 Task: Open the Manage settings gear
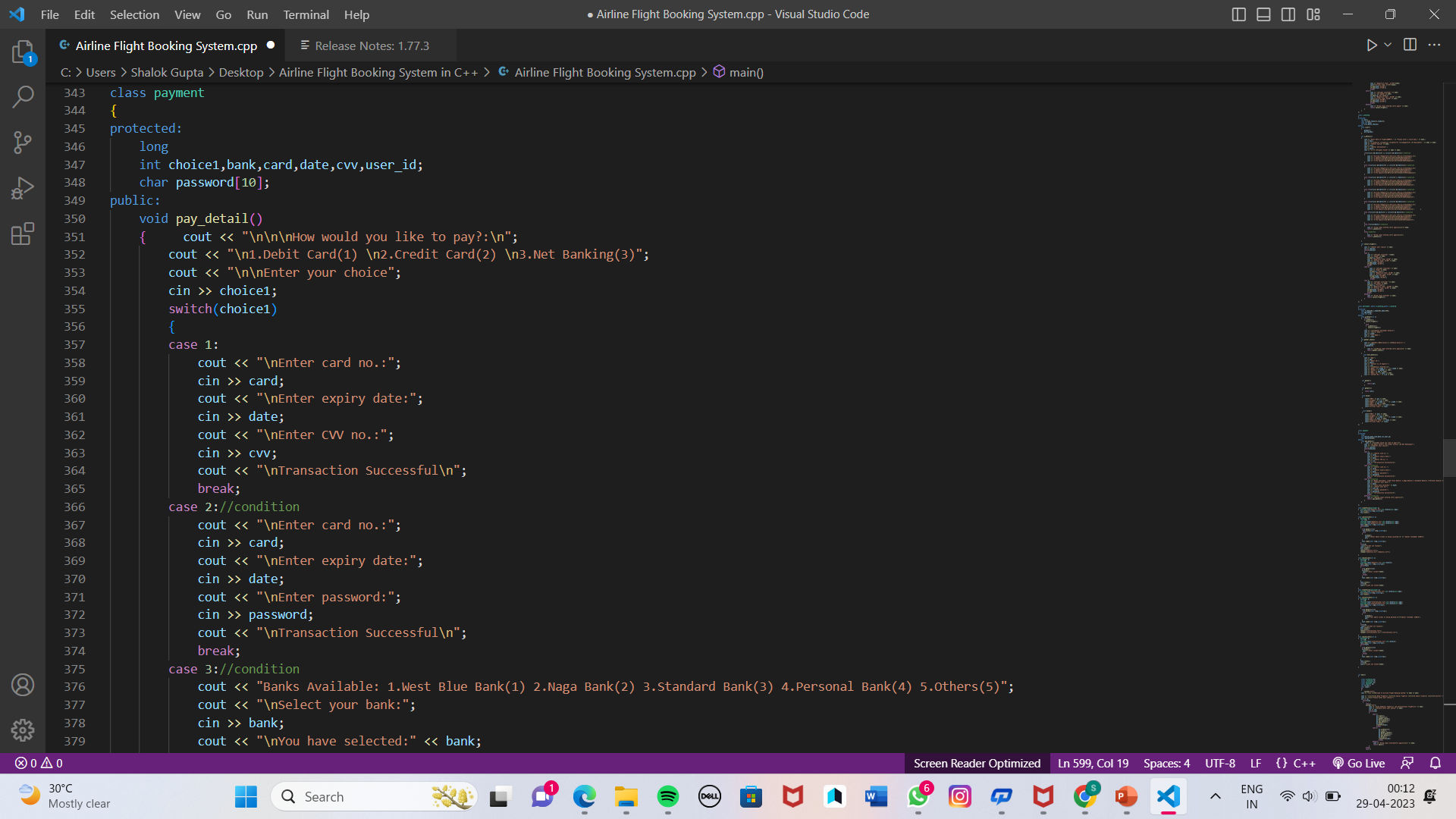(23, 730)
